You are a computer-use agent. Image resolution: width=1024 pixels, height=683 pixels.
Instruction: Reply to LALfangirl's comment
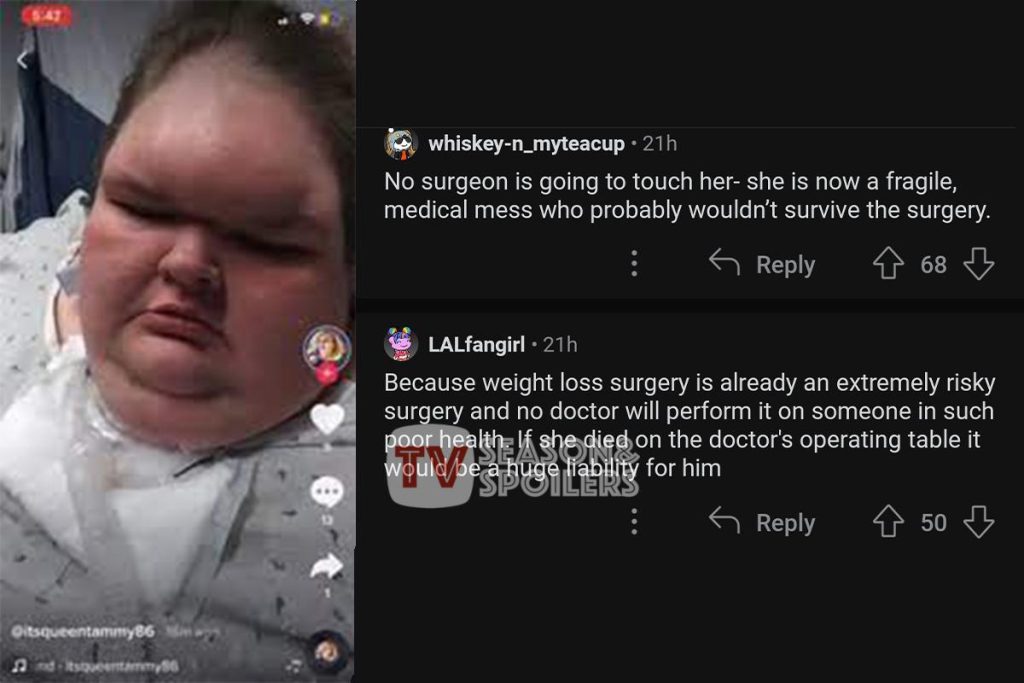coord(762,522)
